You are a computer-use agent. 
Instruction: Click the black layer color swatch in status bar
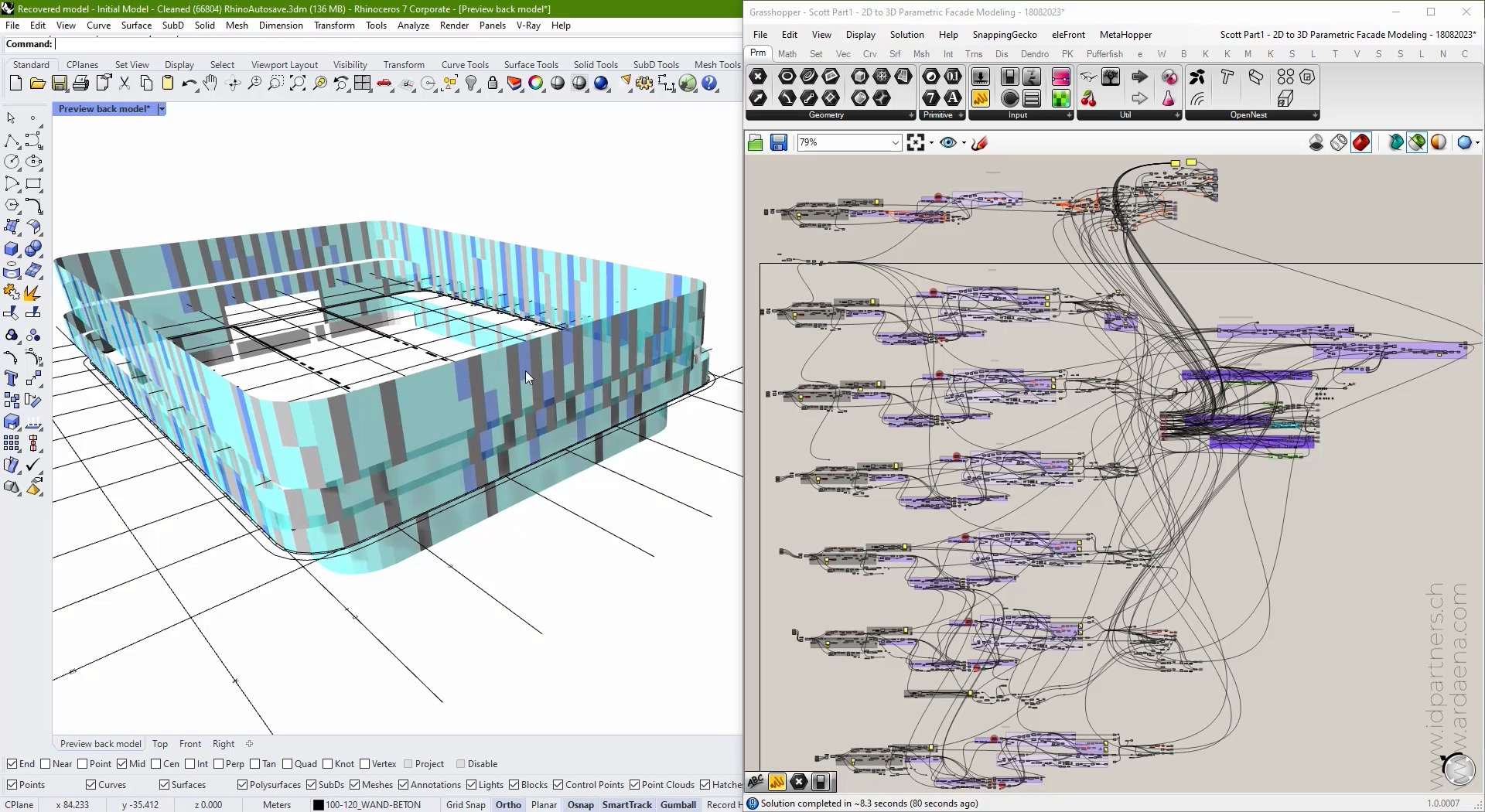[318, 805]
